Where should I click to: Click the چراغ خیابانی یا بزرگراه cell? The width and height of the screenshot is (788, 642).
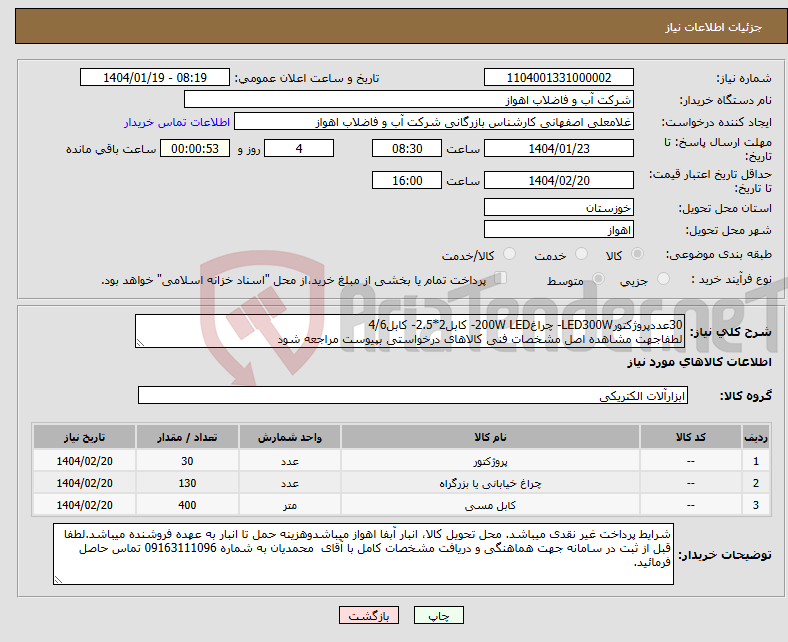490,483
